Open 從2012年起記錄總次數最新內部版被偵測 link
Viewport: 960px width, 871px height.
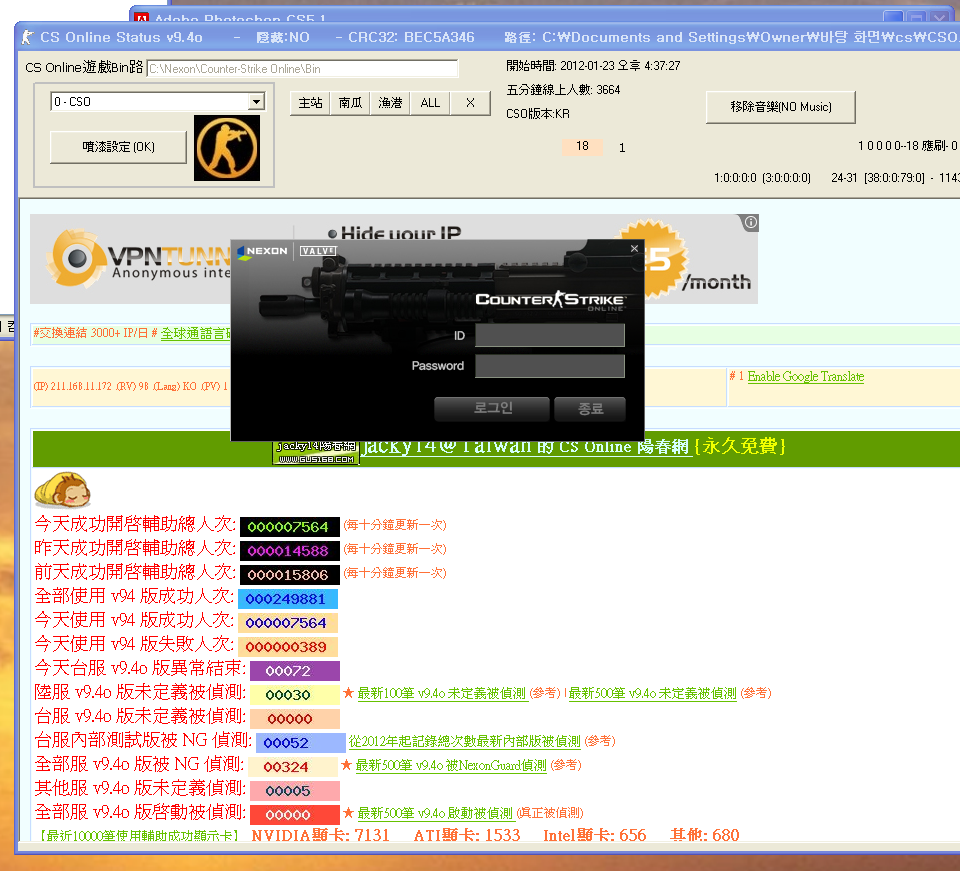pyautogui.click(x=465, y=741)
